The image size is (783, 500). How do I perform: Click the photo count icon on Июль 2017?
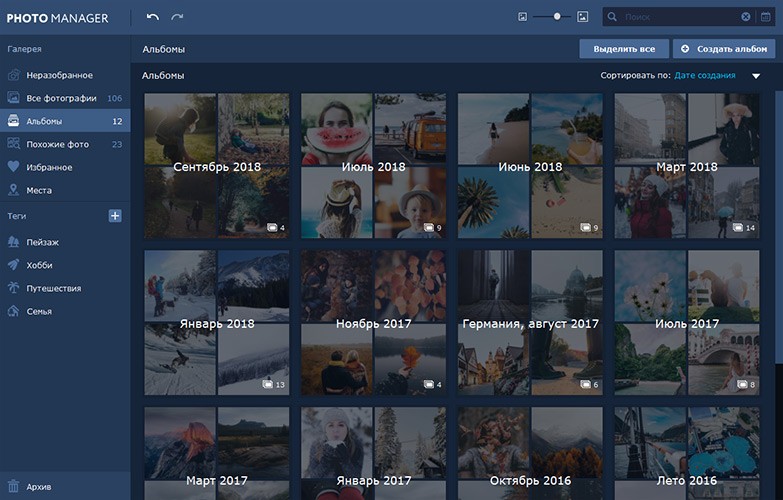point(743,385)
